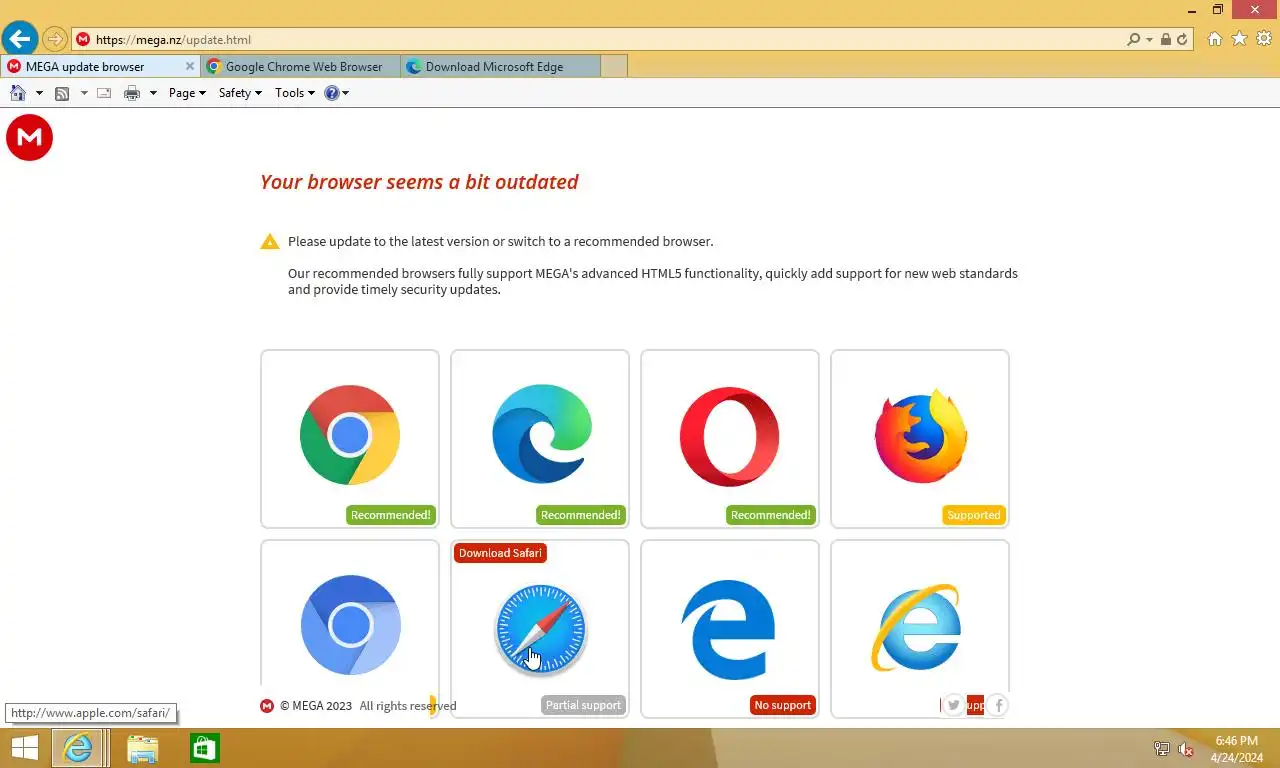Choose the new Microsoft Edge browser card
The height and width of the screenshot is (768, 1280).
540,439
